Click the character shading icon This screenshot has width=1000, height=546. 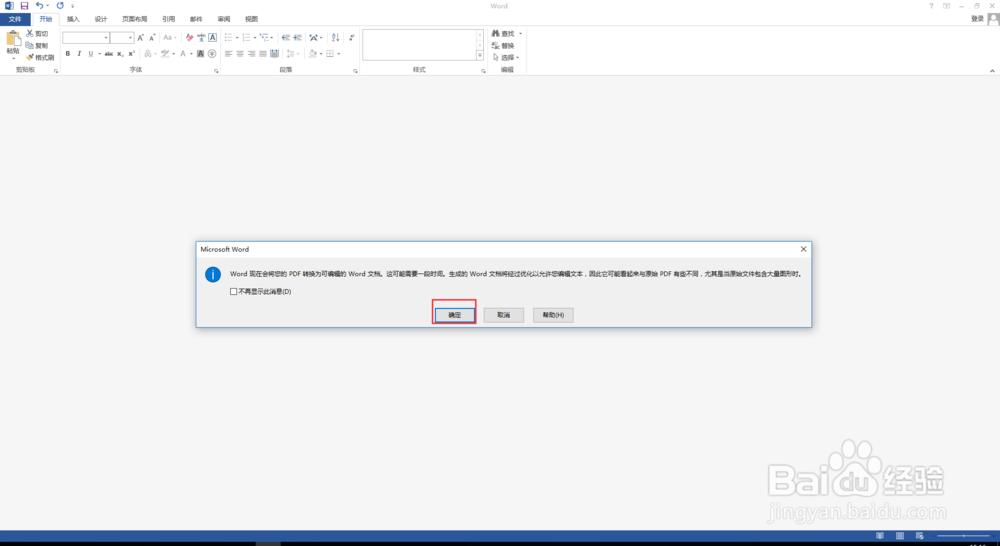[x=200, y=54]
